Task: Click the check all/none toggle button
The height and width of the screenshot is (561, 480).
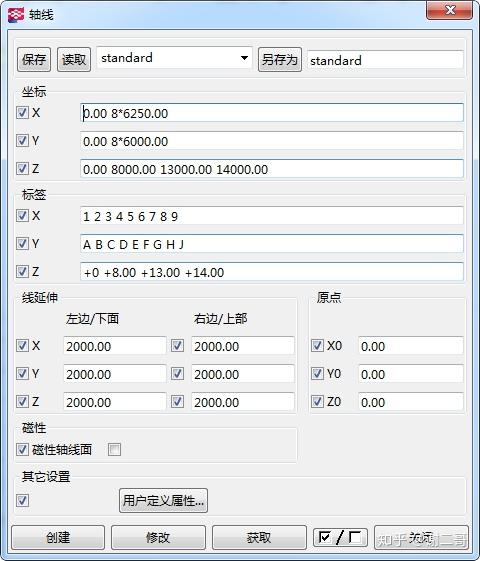Action: tap(340, 537)
